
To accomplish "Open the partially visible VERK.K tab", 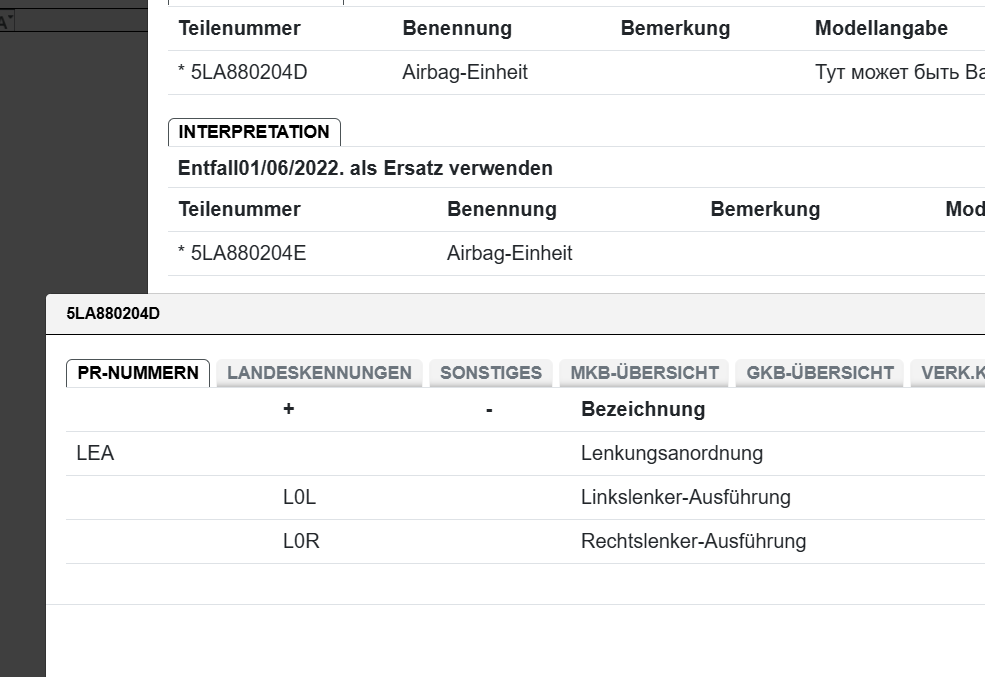I will [x=951, y=373].
